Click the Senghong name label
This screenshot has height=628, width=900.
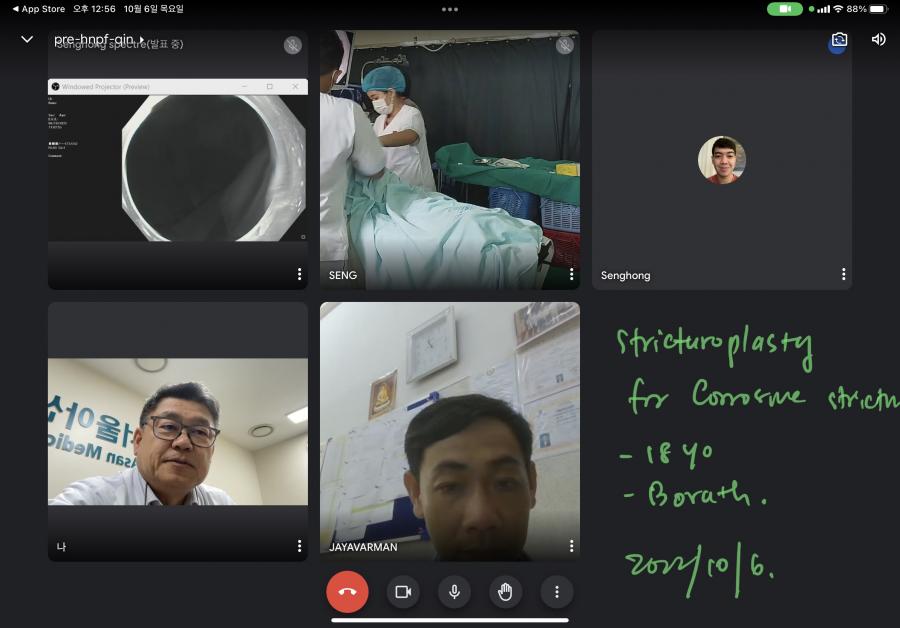[626, 276]
